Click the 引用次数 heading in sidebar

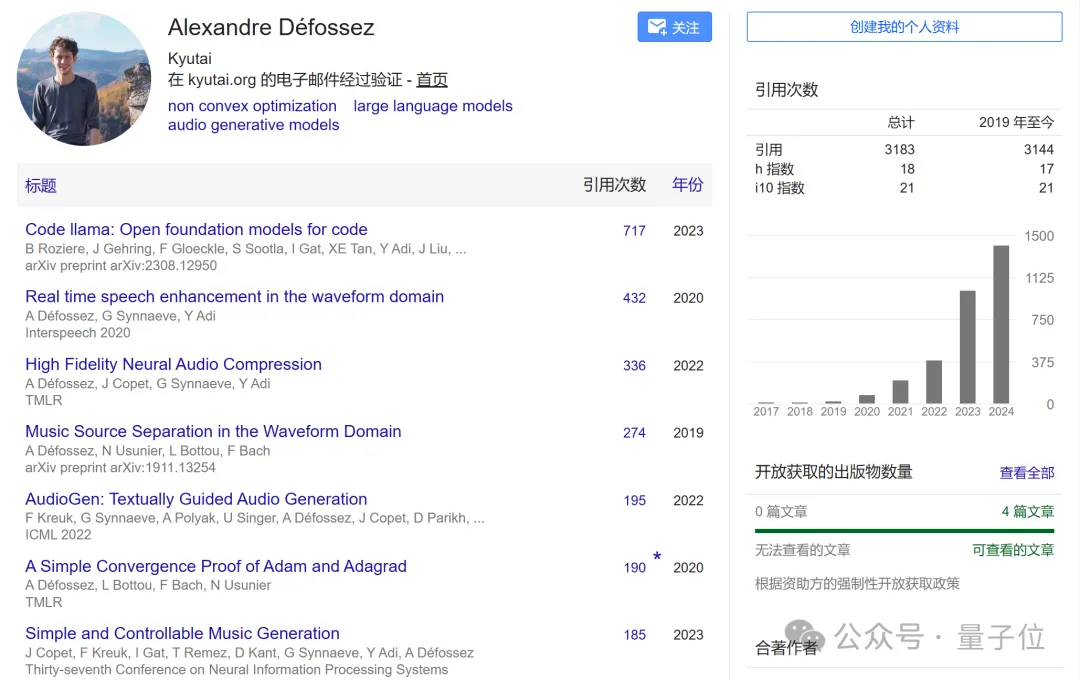(787, 90)
